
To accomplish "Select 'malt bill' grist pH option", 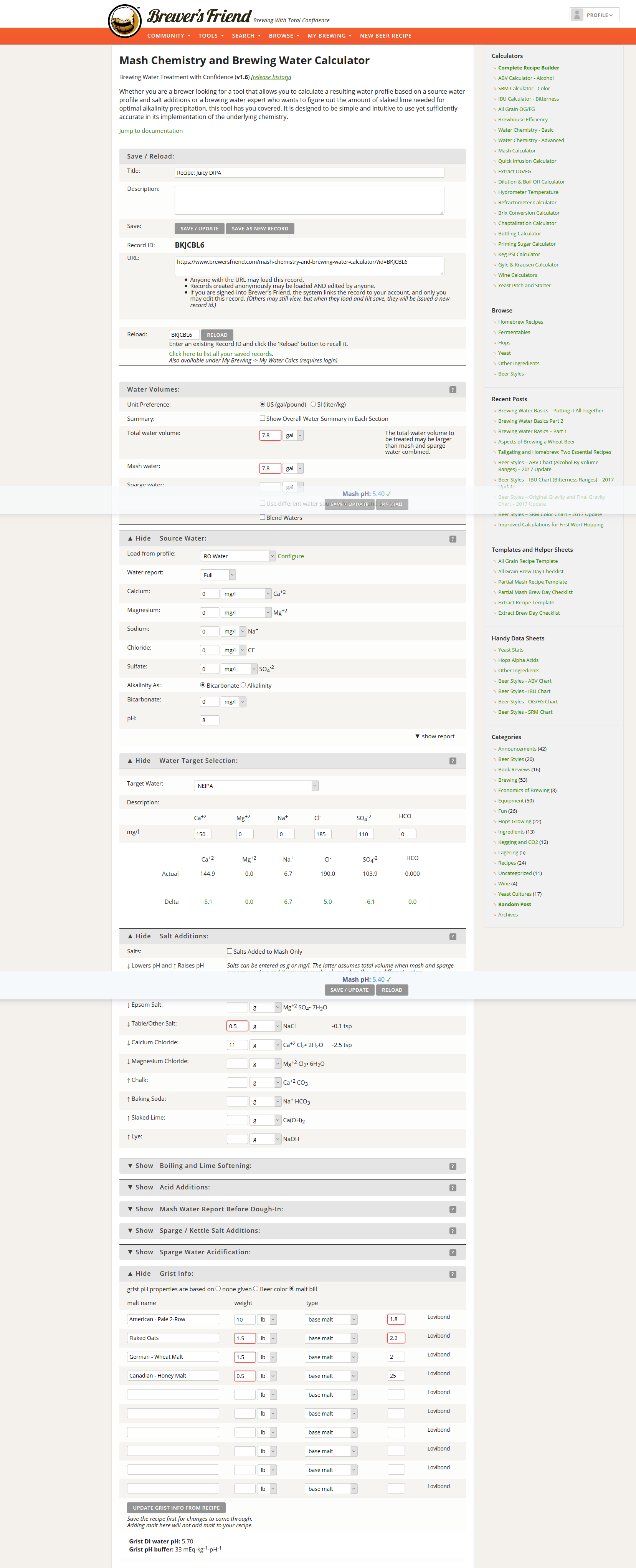I will [x=292, y=1288].
